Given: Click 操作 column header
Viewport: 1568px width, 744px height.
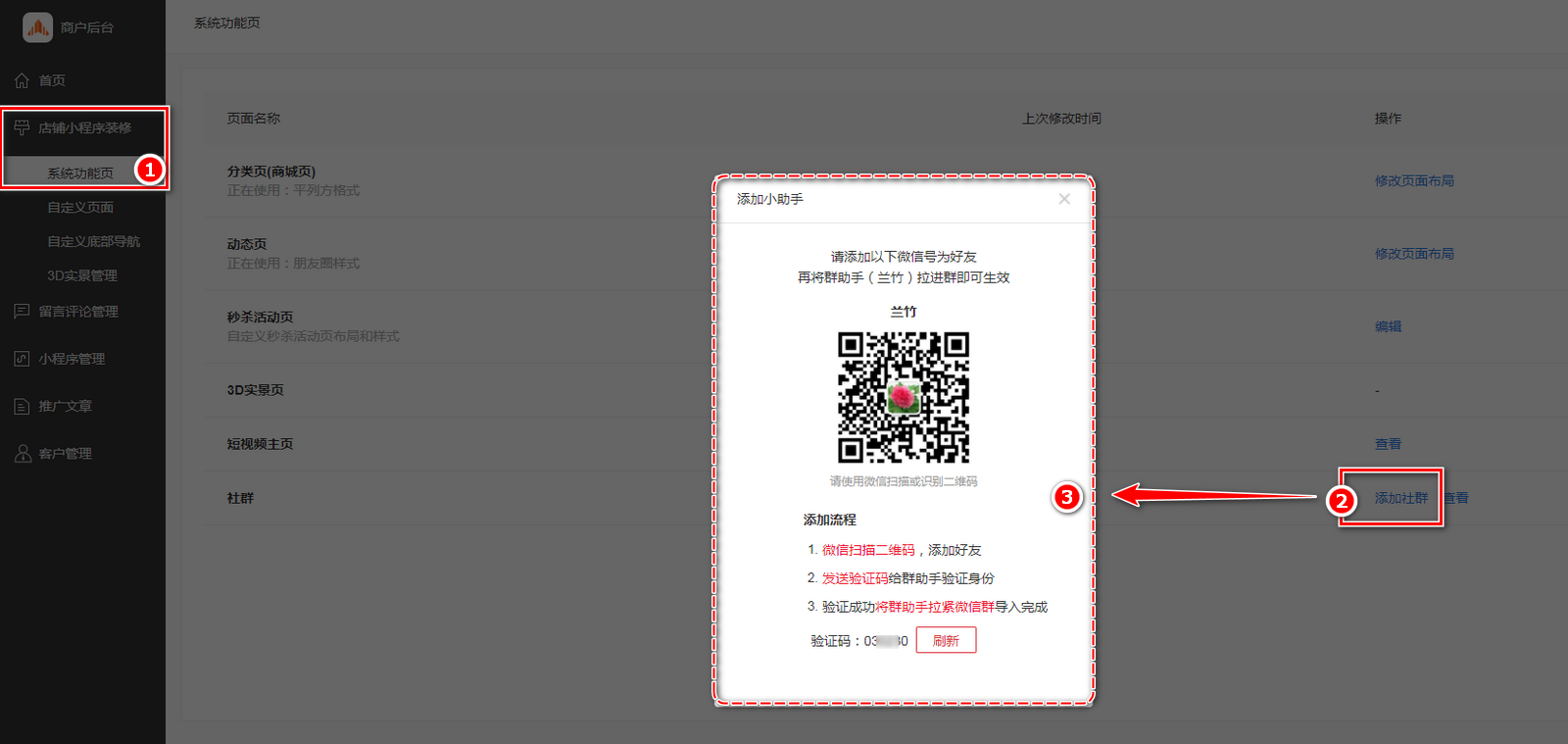Looking at the screenshot, I should click(x=1388, y=119).
